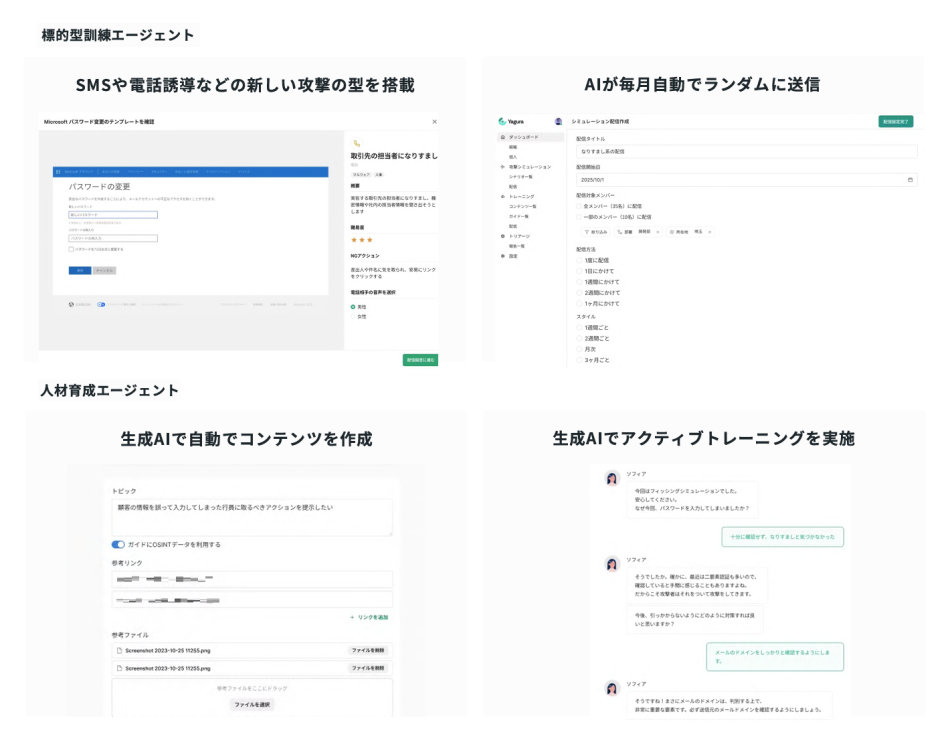Open ダッシュボード in the sidebar
This screenshot has height=736, width=950.
tap(524, 136)
